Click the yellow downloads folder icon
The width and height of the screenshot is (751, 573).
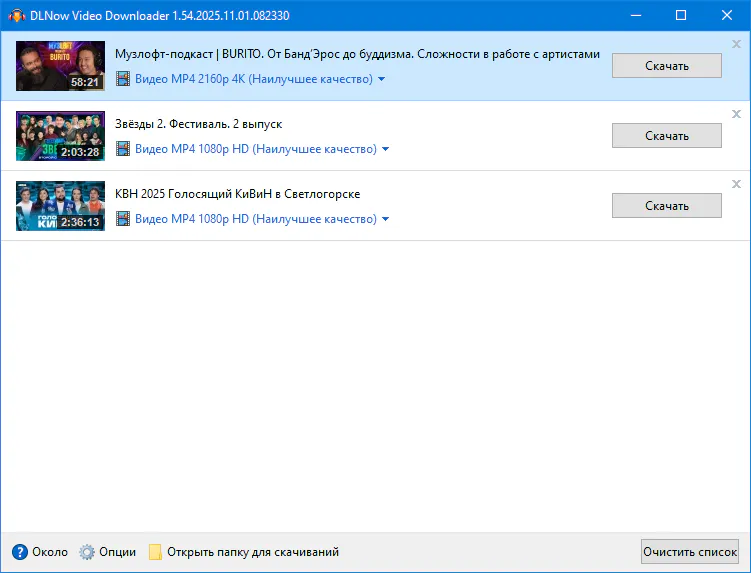(x=155, y=552)
